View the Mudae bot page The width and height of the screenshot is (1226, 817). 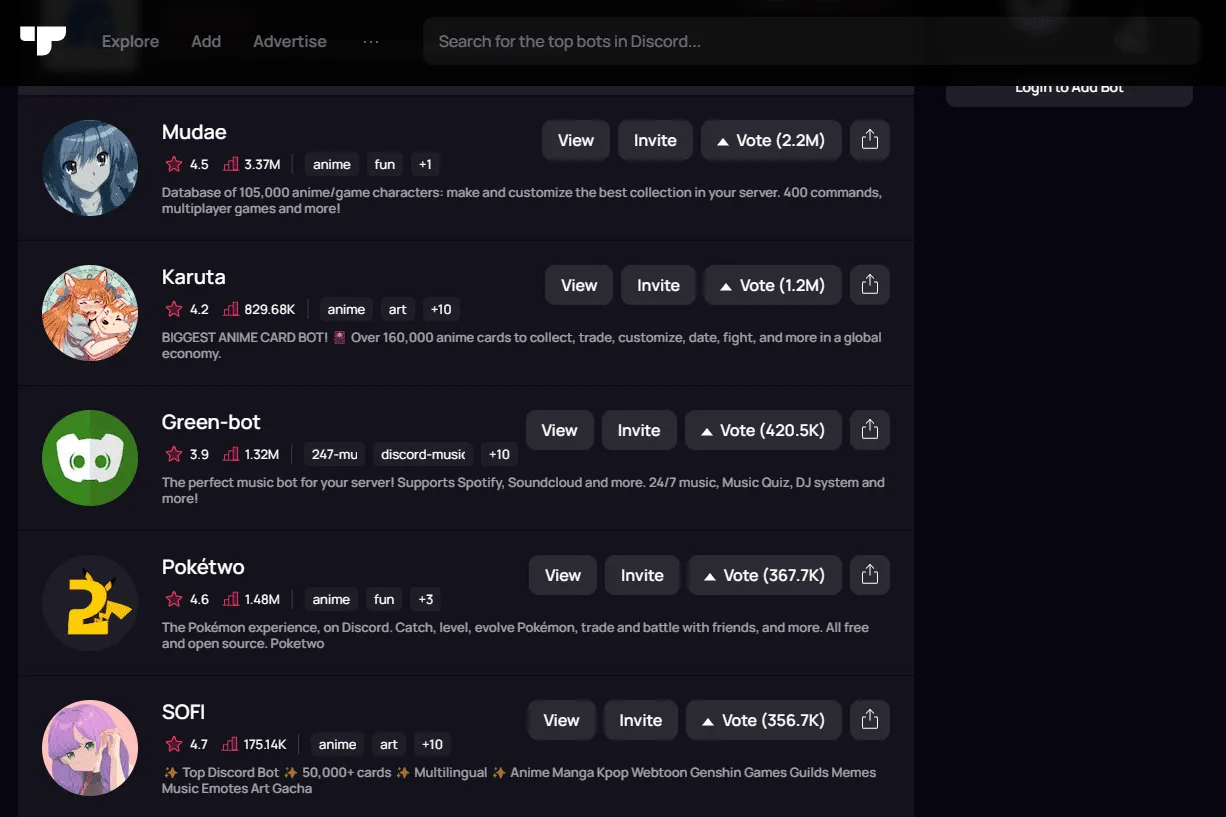coord(576,140)
